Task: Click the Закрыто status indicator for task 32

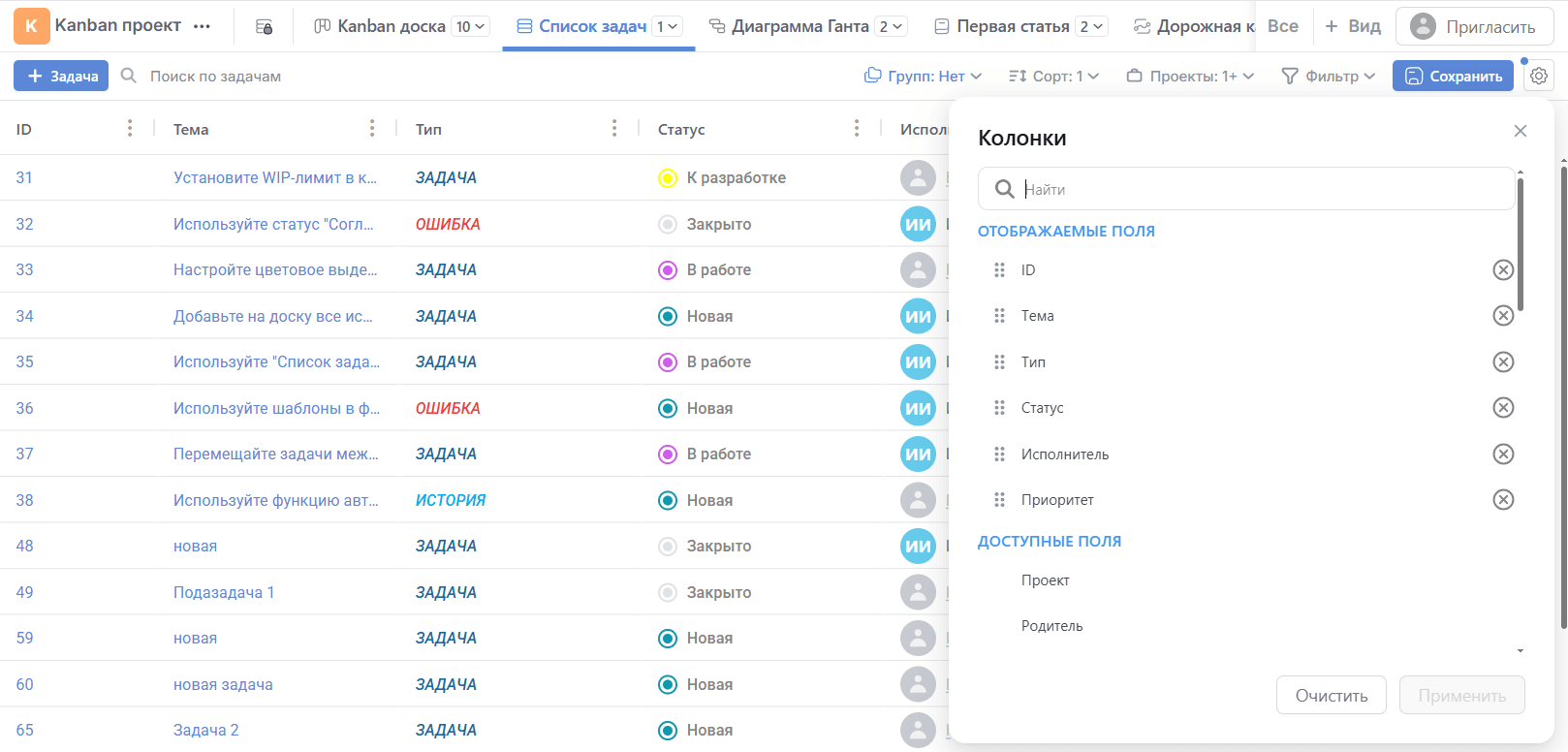Action: point(668,225)
